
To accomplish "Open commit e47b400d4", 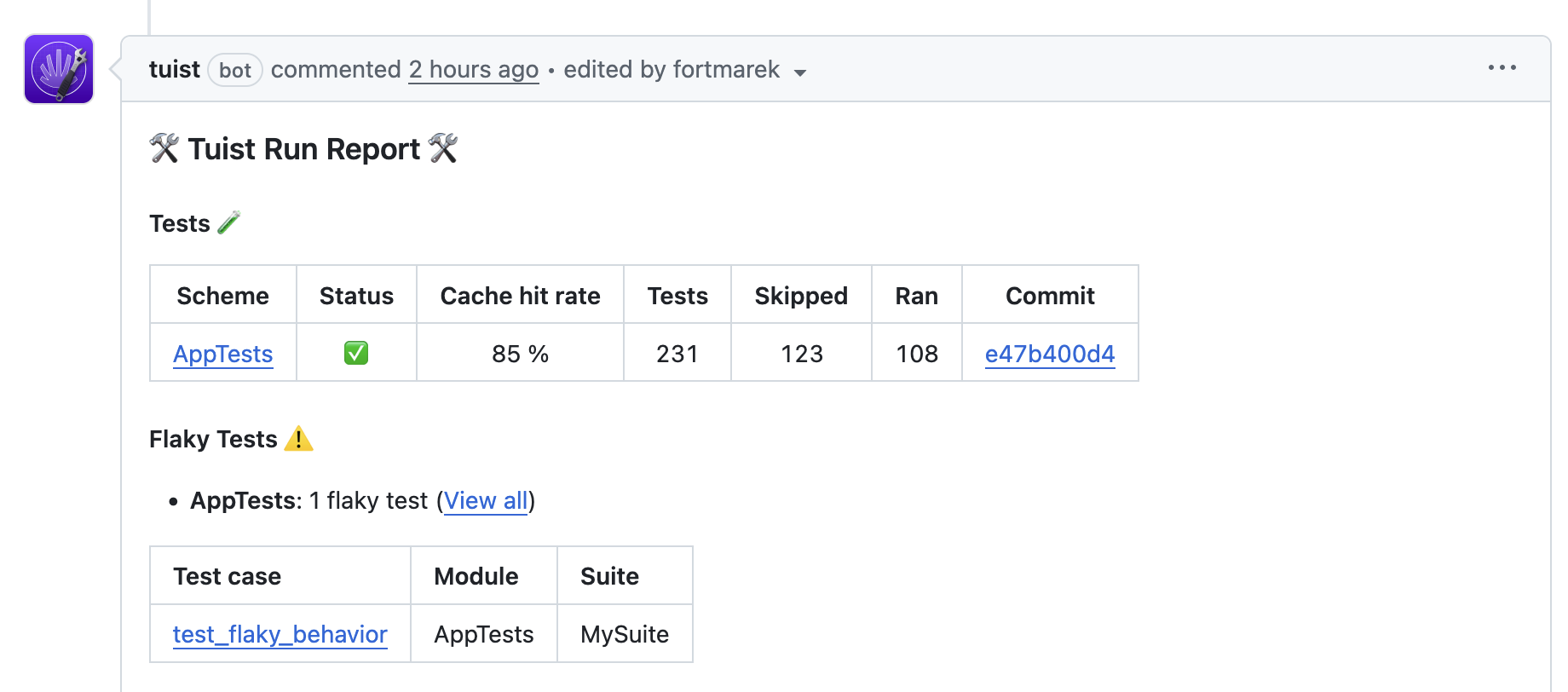I will coord(1049,354).
